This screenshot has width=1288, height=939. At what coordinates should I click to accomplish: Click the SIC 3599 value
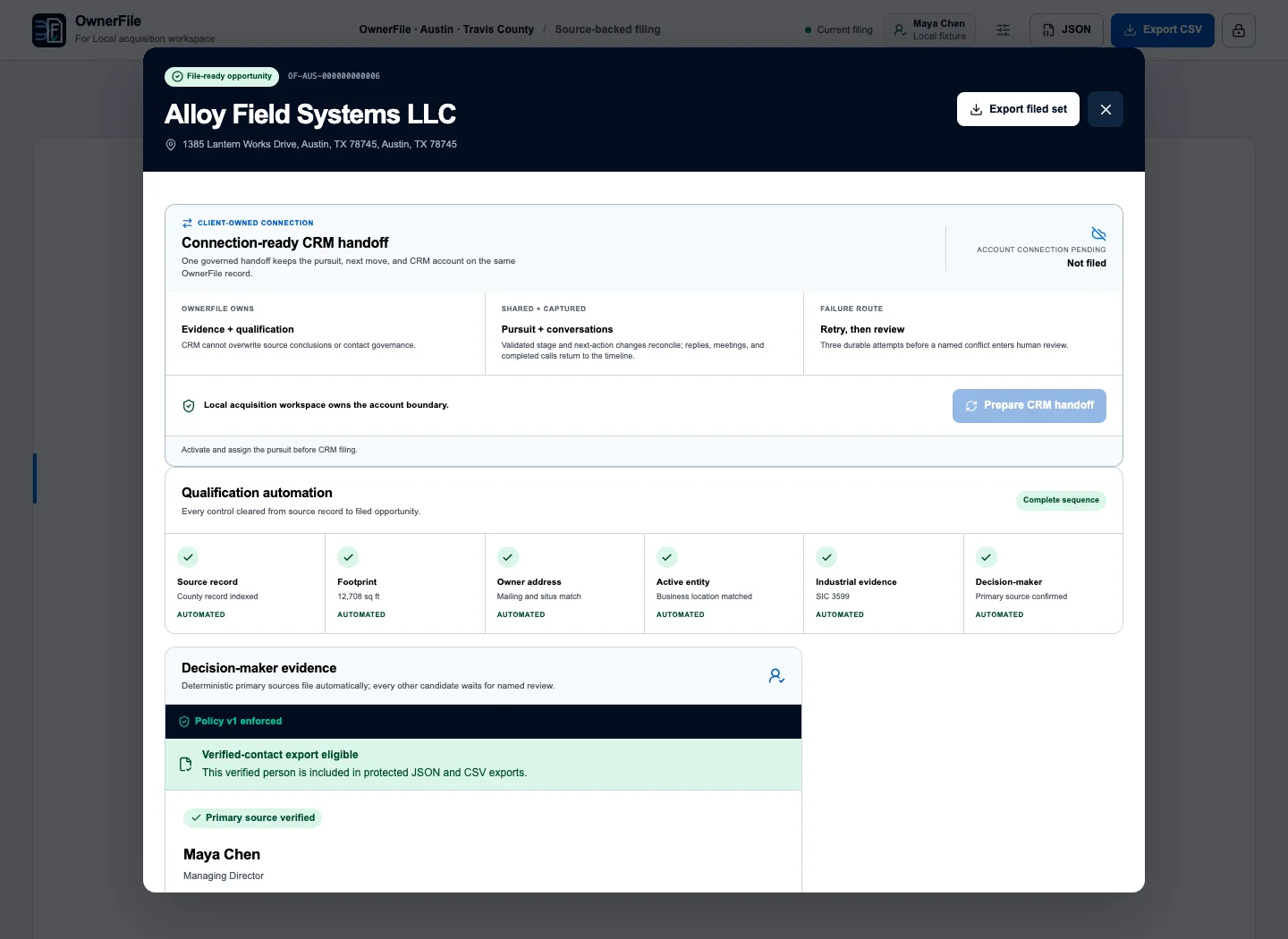point(833,596)
